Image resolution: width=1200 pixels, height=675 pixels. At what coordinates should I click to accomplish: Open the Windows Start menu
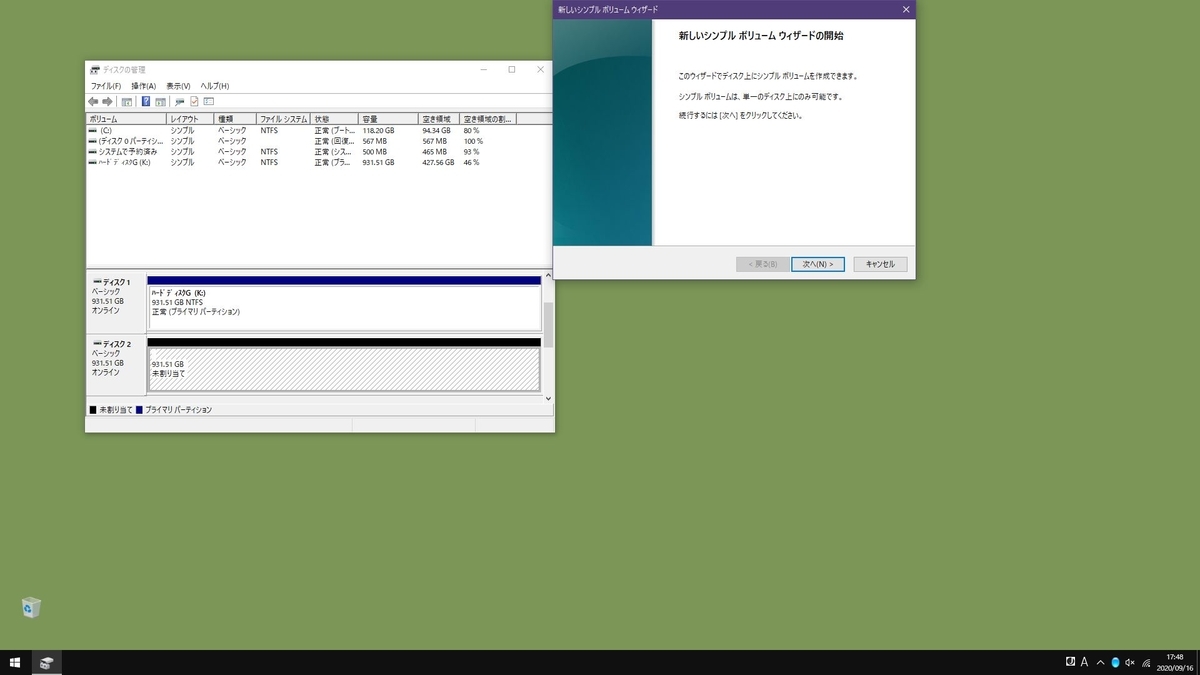pyautogui.click(x=15, y=662)
